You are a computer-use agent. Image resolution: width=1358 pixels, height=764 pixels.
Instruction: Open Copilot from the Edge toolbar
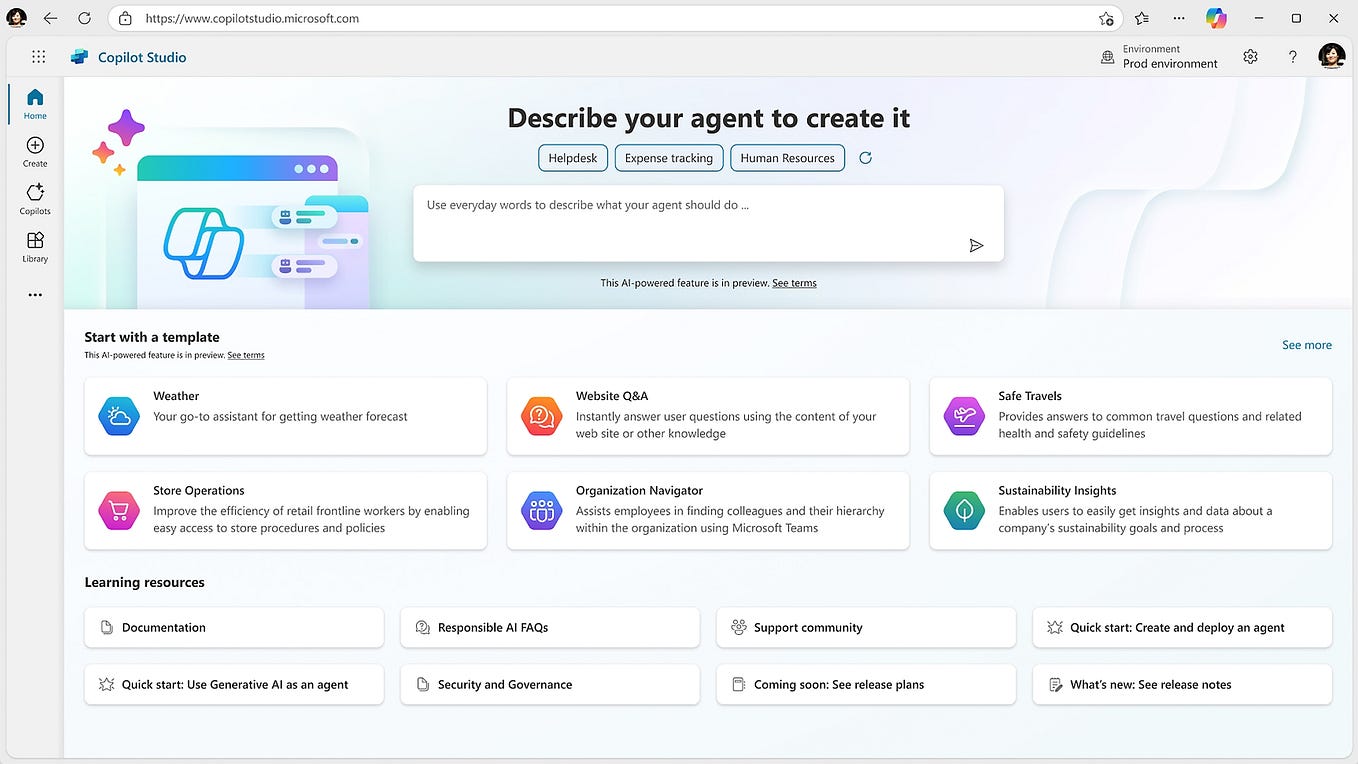coord(1215,17)
